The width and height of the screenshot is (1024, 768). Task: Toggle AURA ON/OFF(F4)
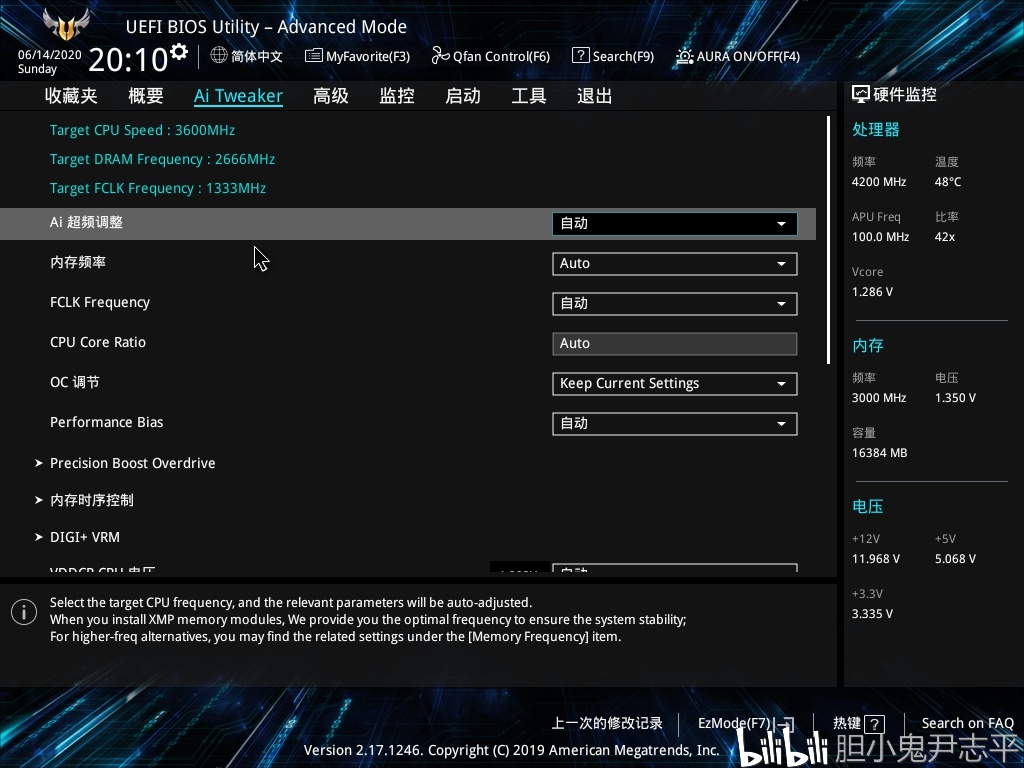pyautogui.click(x=738, y=56)
